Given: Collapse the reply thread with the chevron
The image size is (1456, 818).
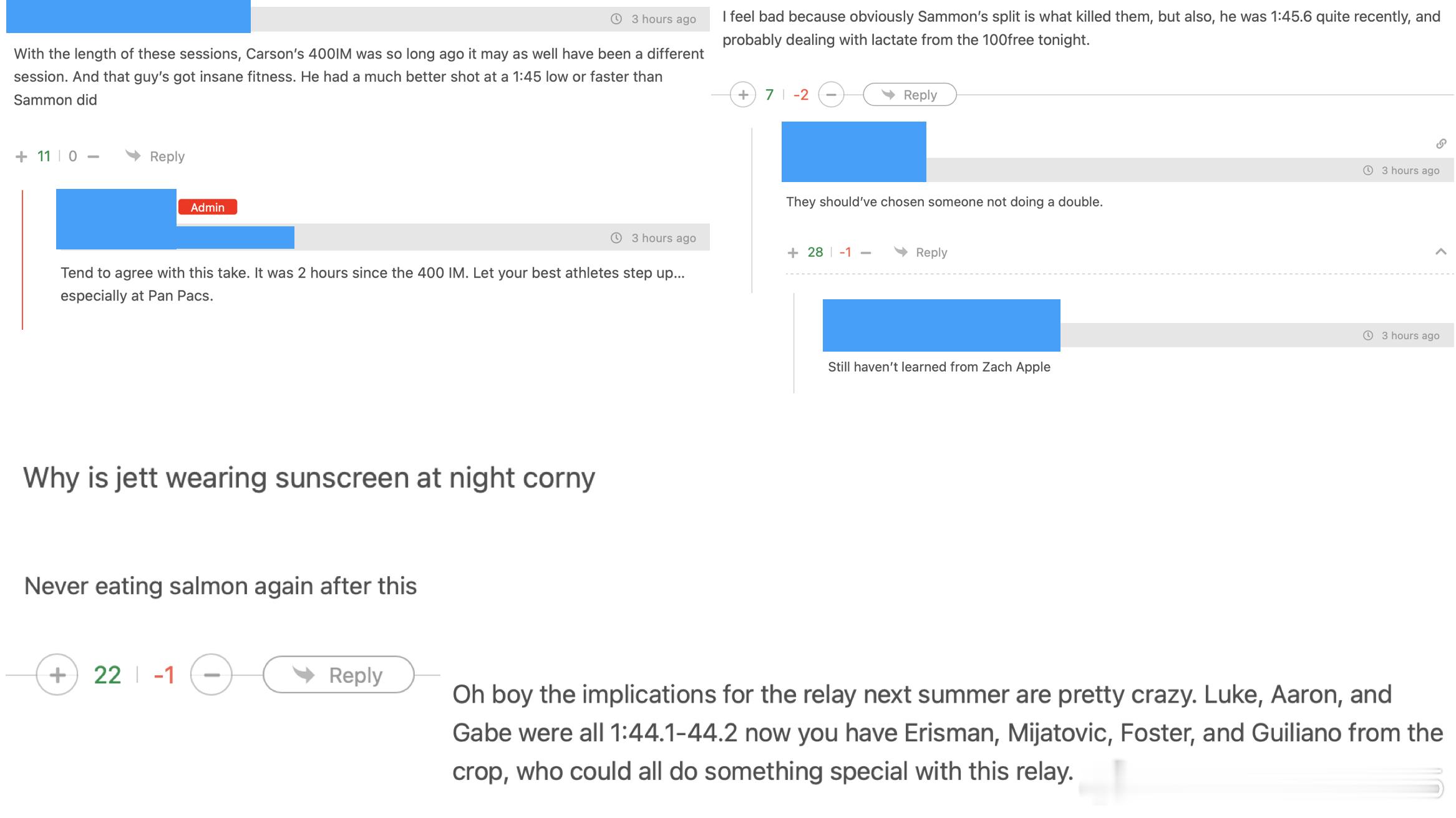Looking at the screenshot, I should [1441, 252].
